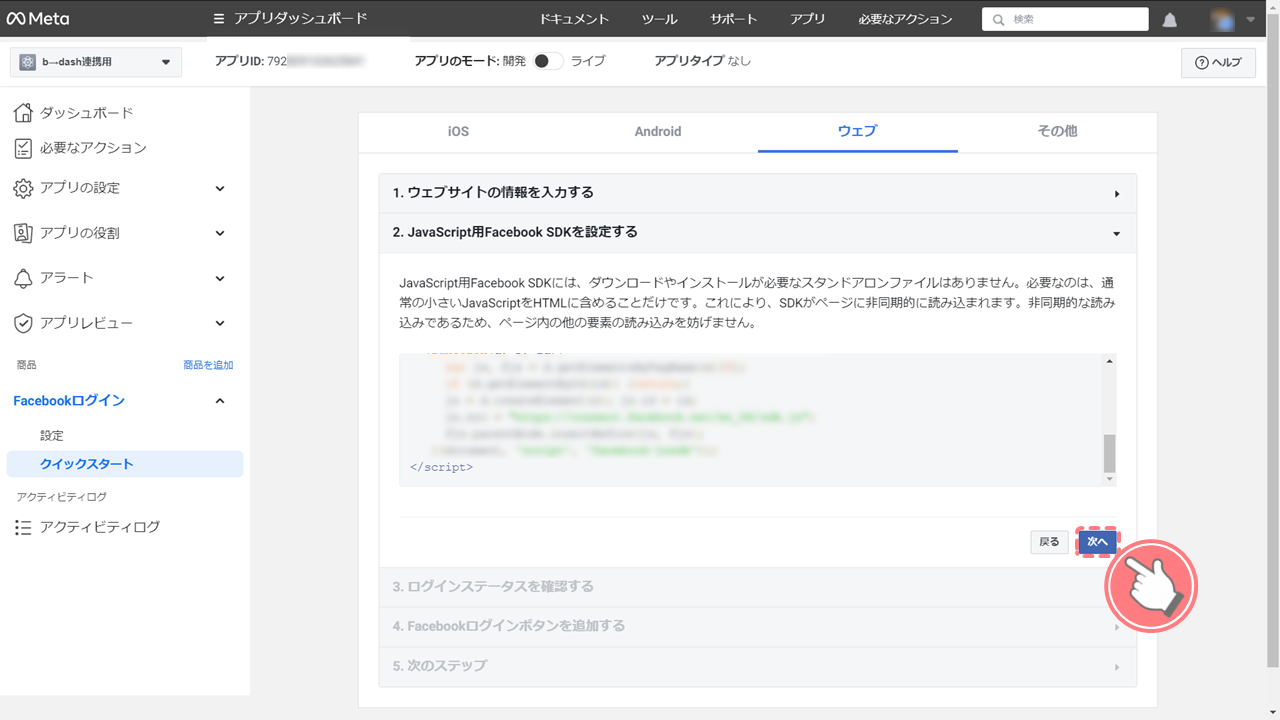
Task: Click the ヘルプ button
Action: [x=1218, y=62]
